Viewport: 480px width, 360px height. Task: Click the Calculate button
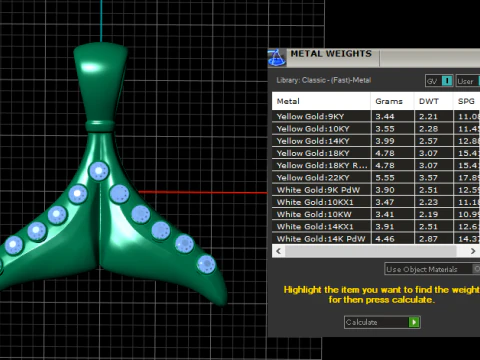382,322
